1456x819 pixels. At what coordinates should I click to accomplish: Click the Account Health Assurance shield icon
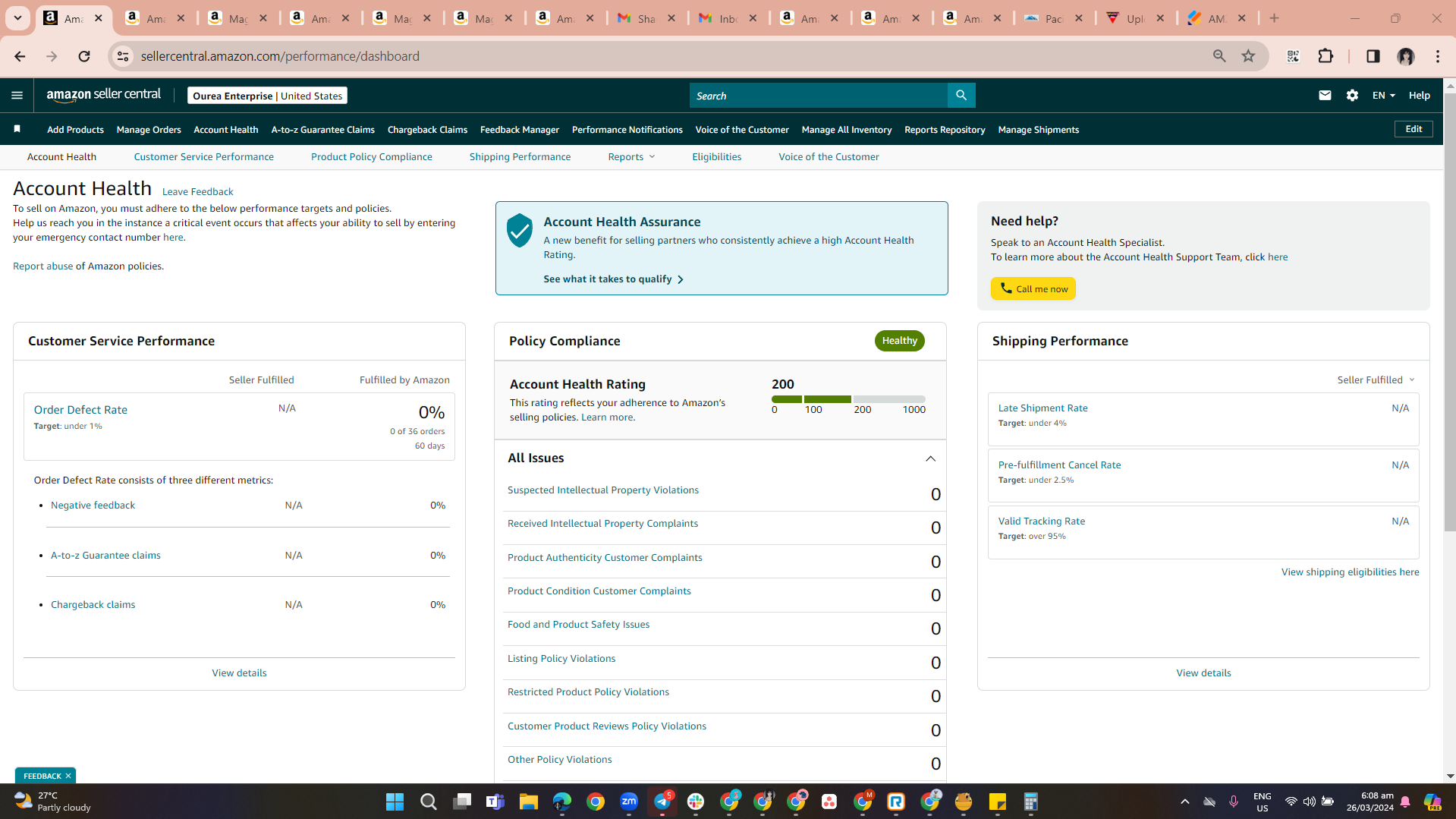coord(520,230)
